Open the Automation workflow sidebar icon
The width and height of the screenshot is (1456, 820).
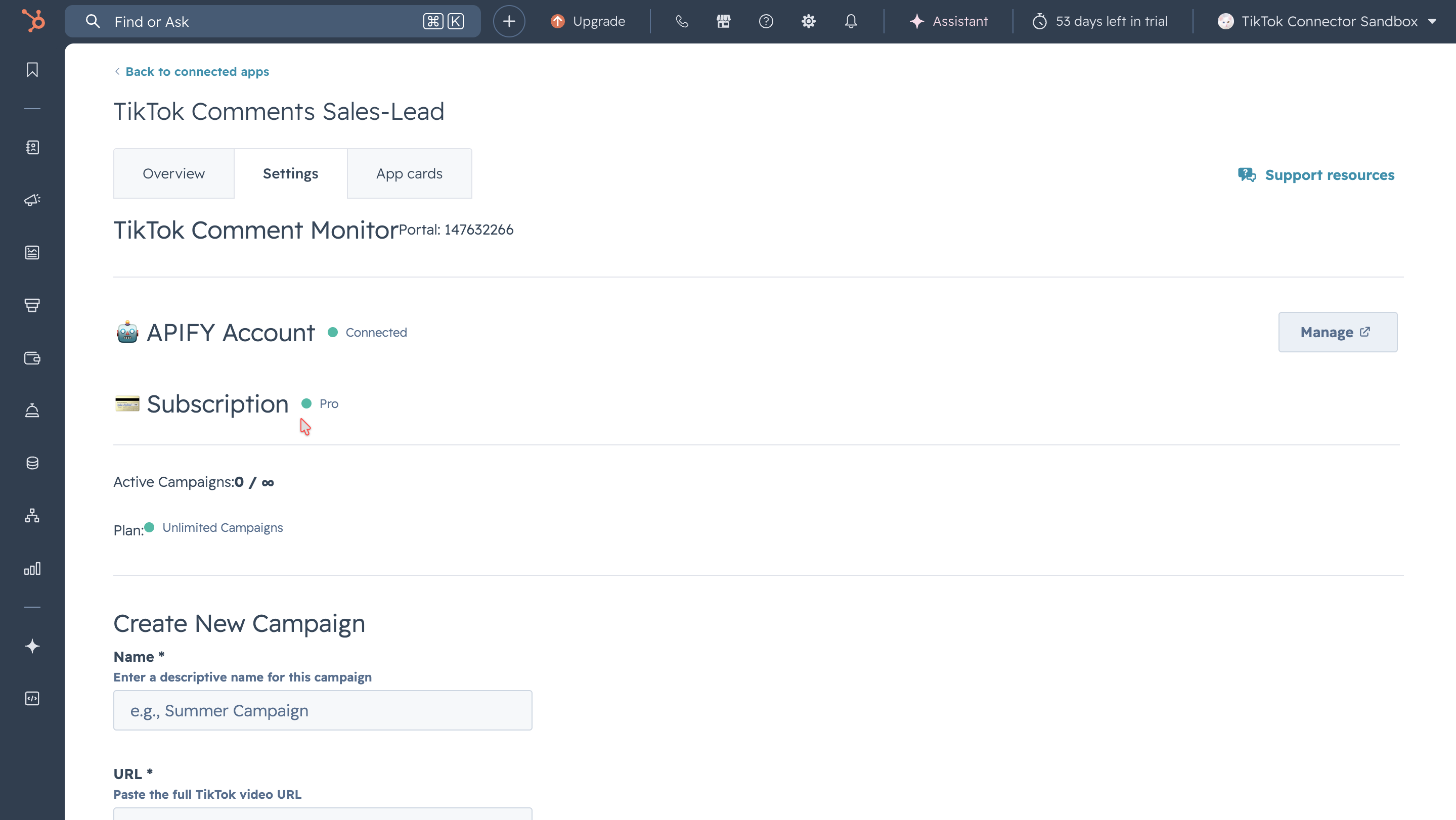click(32, 516)
